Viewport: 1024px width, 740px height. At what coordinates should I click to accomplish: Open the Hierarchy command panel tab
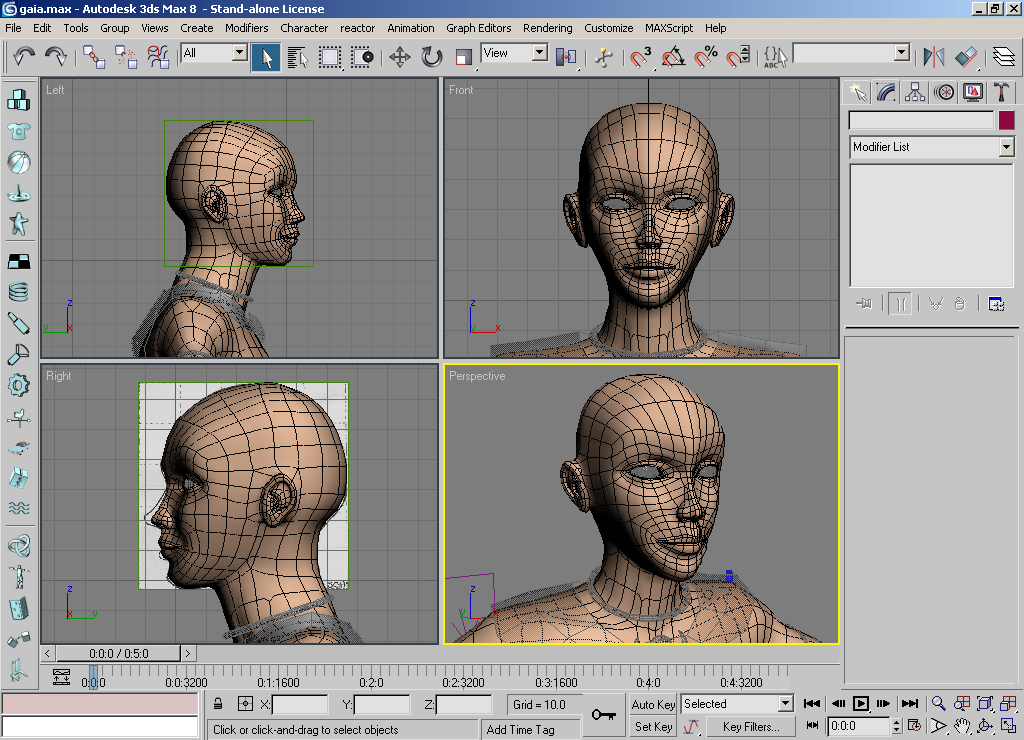915,92
